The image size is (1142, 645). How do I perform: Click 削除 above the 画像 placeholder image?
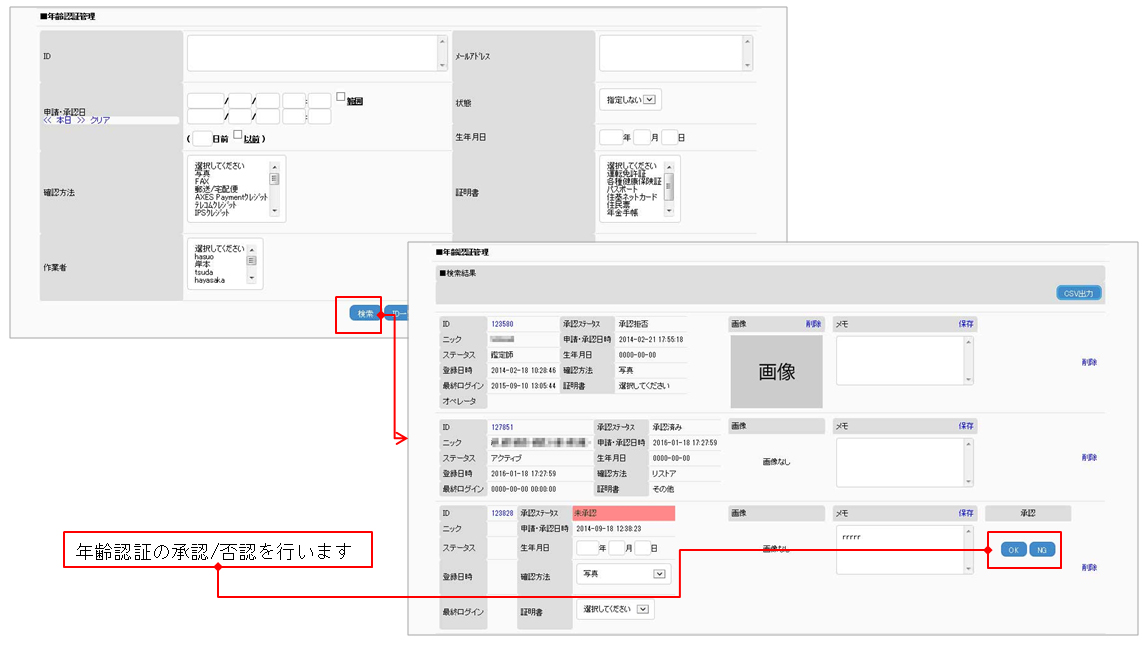813,324
